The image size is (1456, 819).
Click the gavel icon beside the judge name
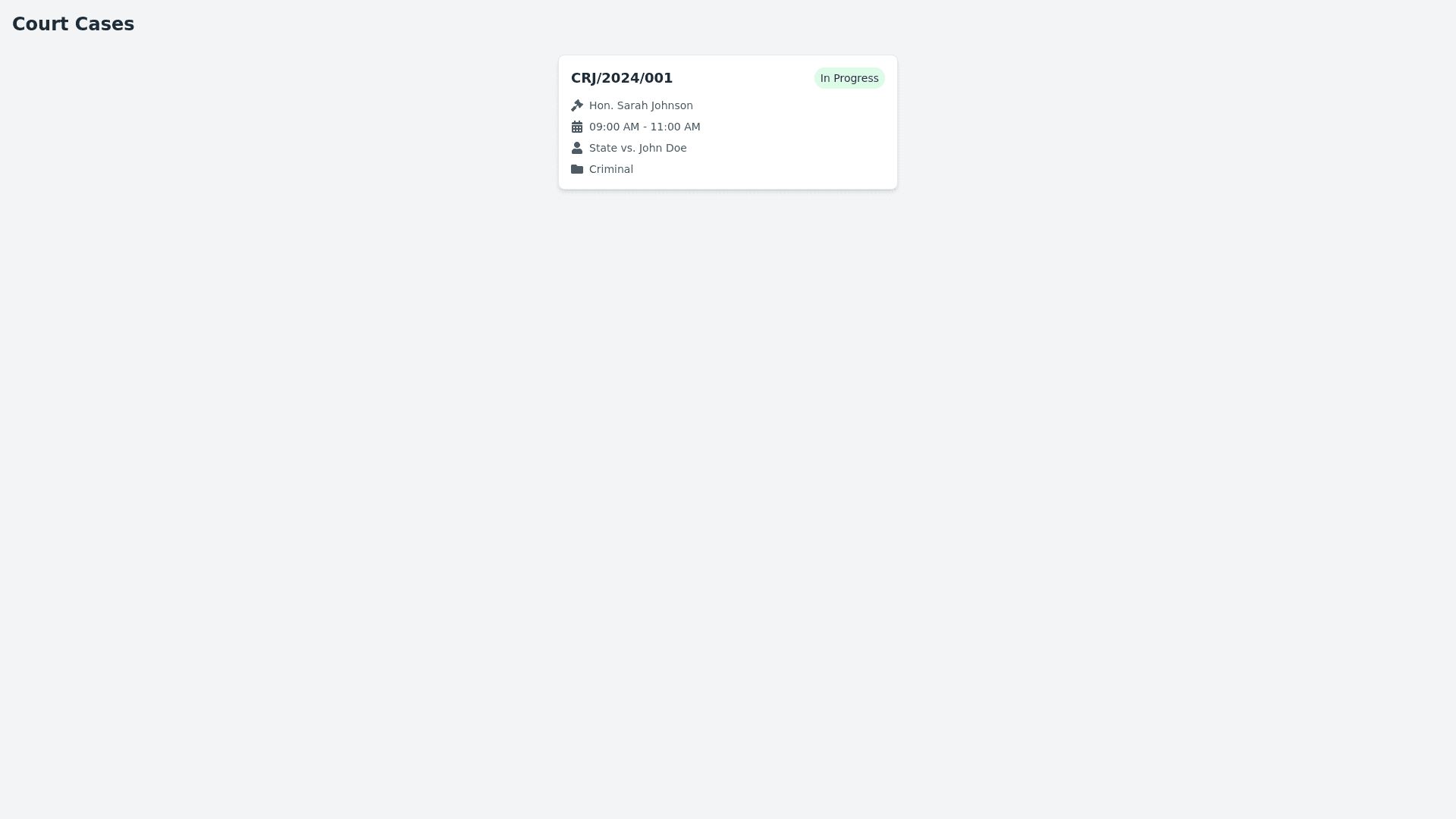click(x=577, y=105)
